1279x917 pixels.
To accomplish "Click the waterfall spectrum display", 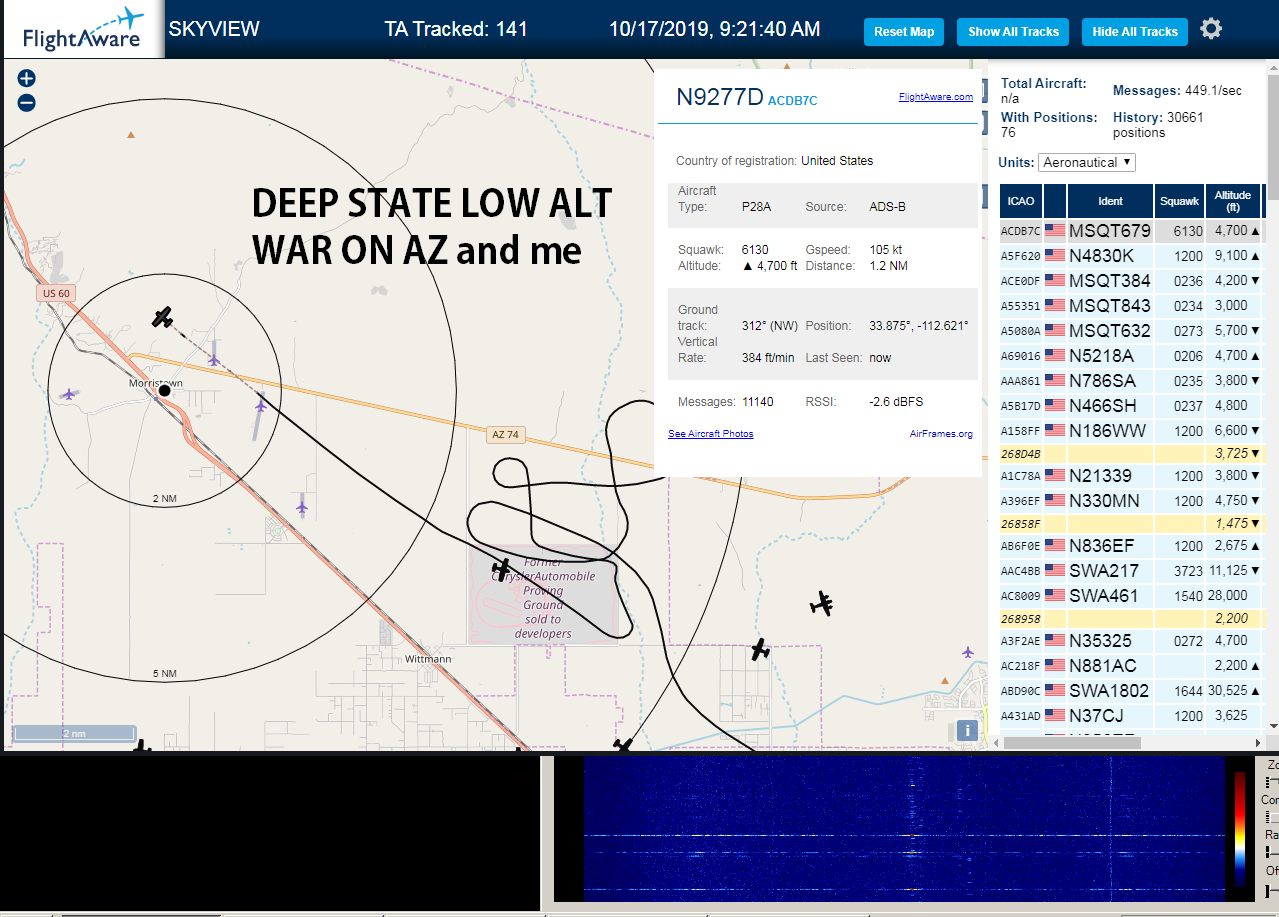I will tap(904, 829).
